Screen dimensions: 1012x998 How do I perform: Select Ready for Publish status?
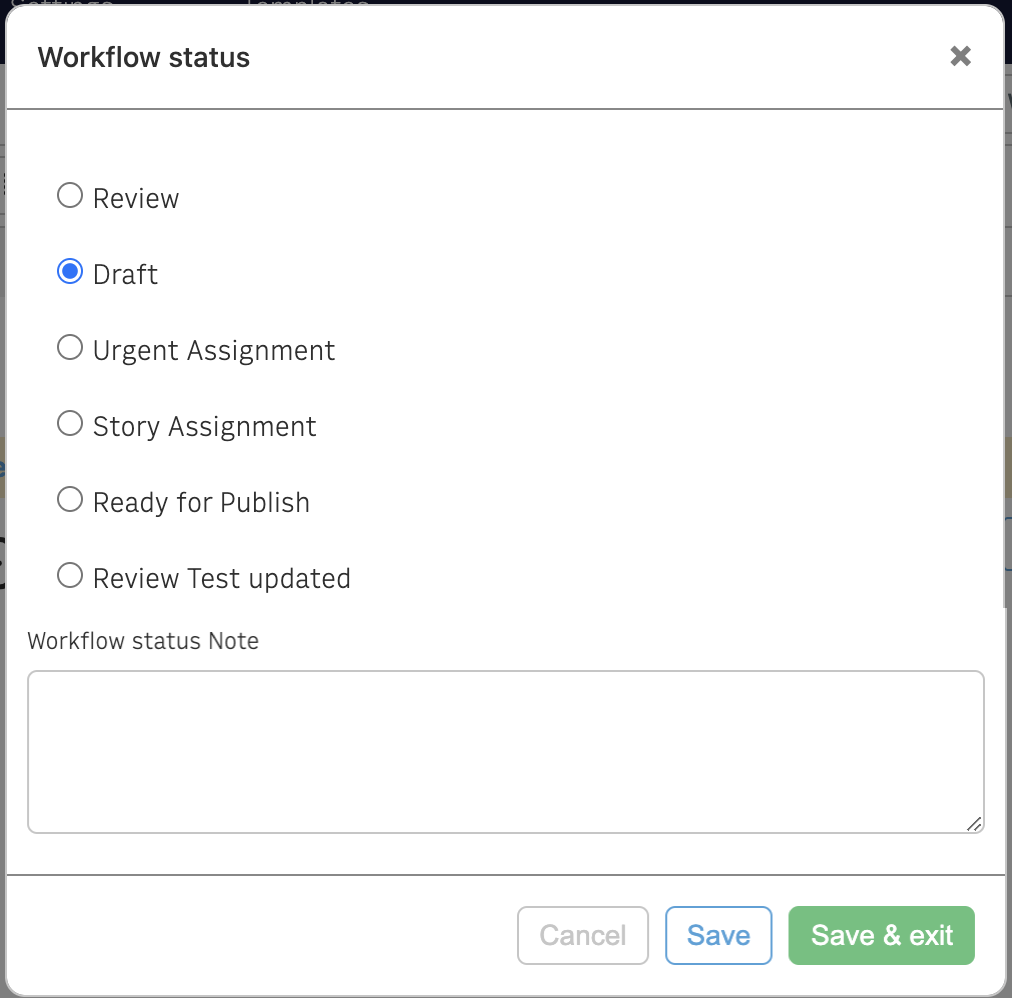pyautogui.click(x=70, y=500)
